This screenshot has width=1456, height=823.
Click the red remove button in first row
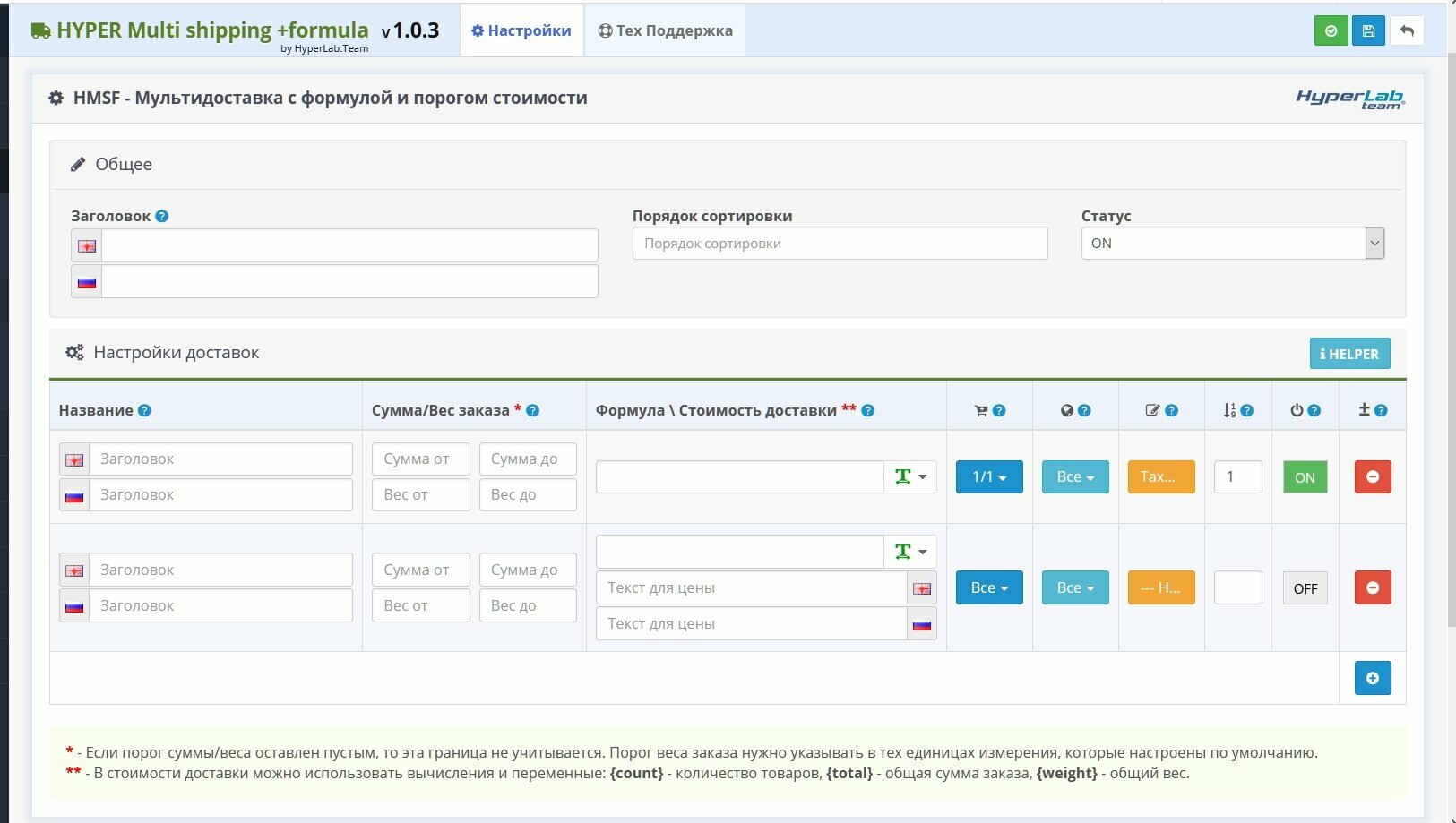pos(1373,477)
